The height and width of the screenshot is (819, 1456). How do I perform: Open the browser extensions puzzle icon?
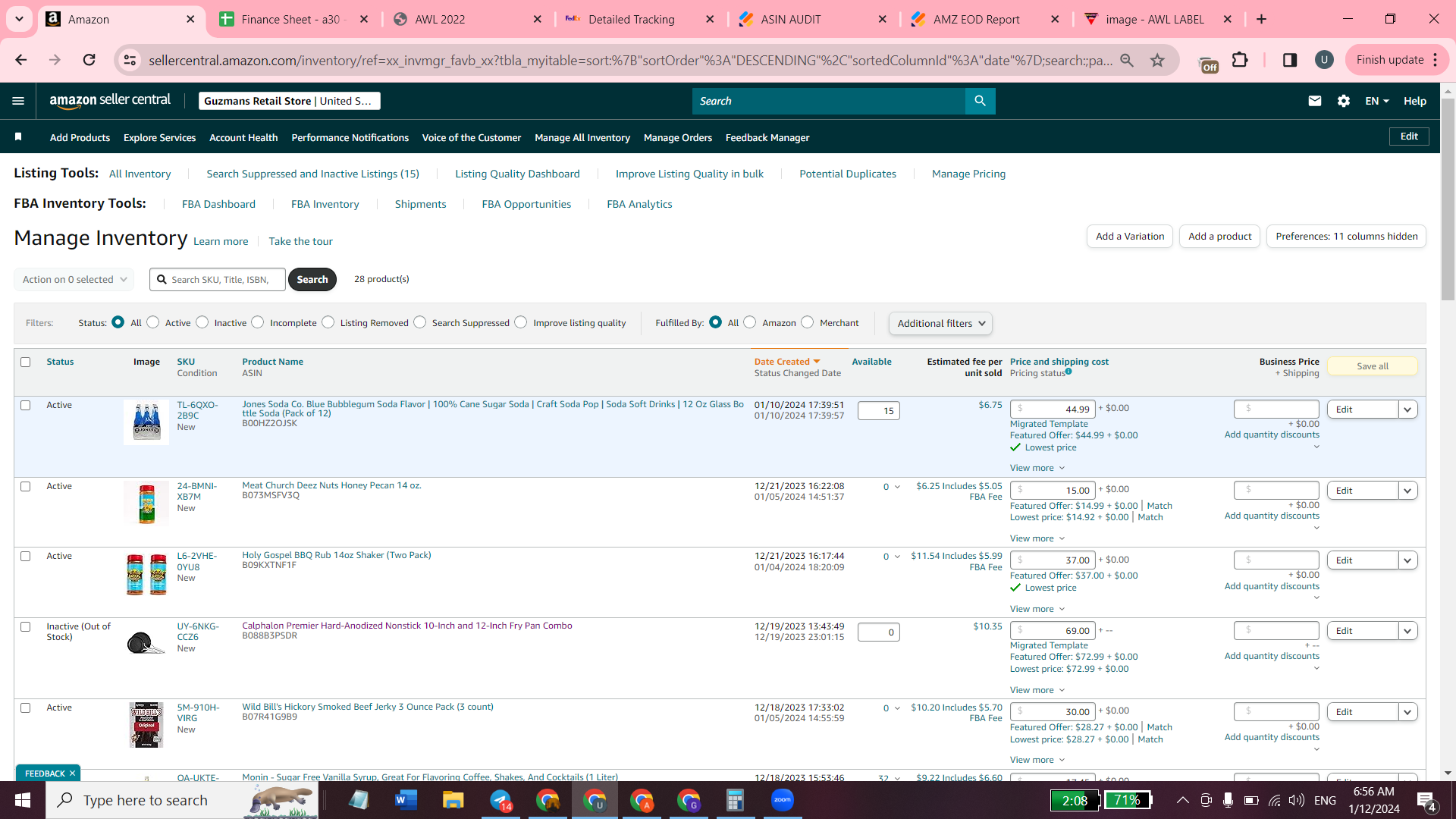(1240, 60)
